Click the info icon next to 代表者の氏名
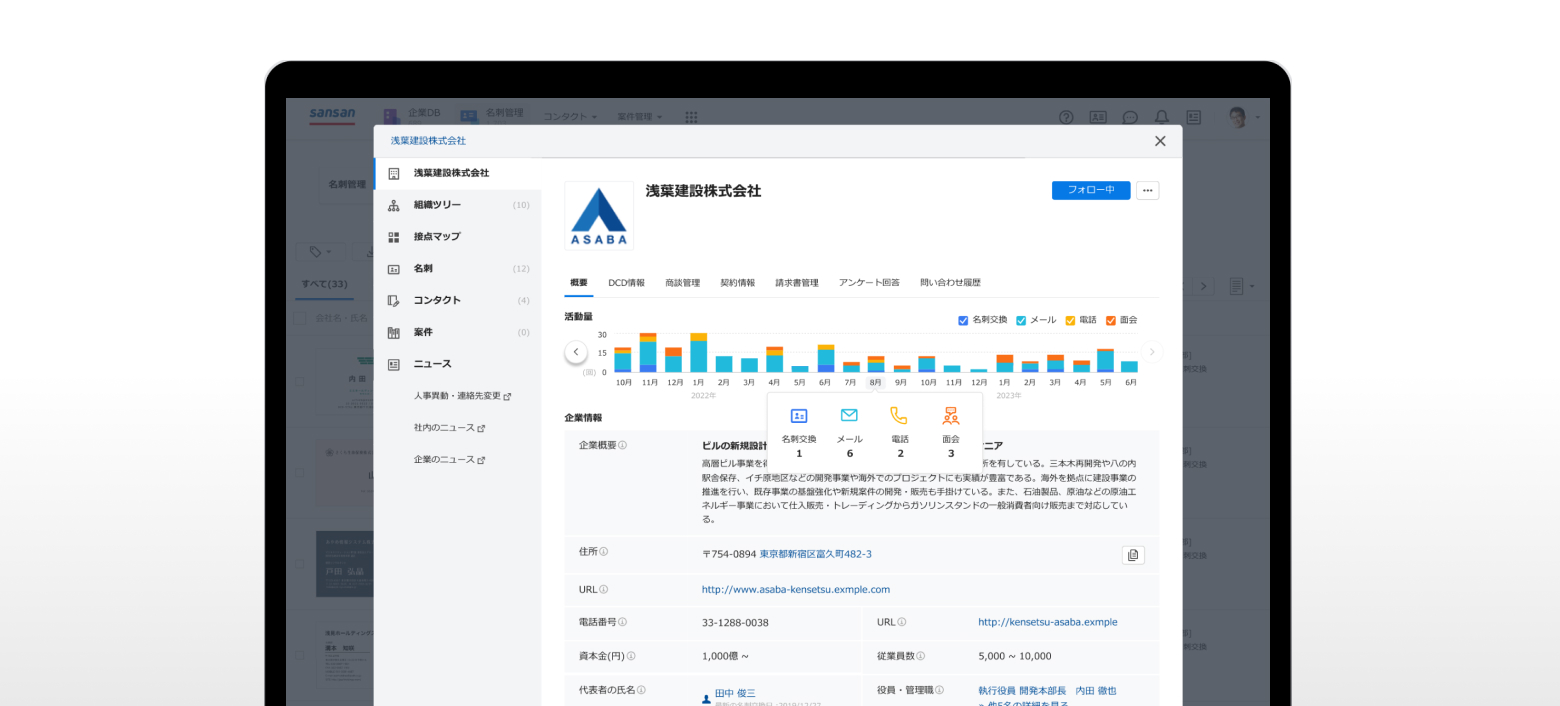Viewport: 1560px width, 706px height. [x=641, y=690]
